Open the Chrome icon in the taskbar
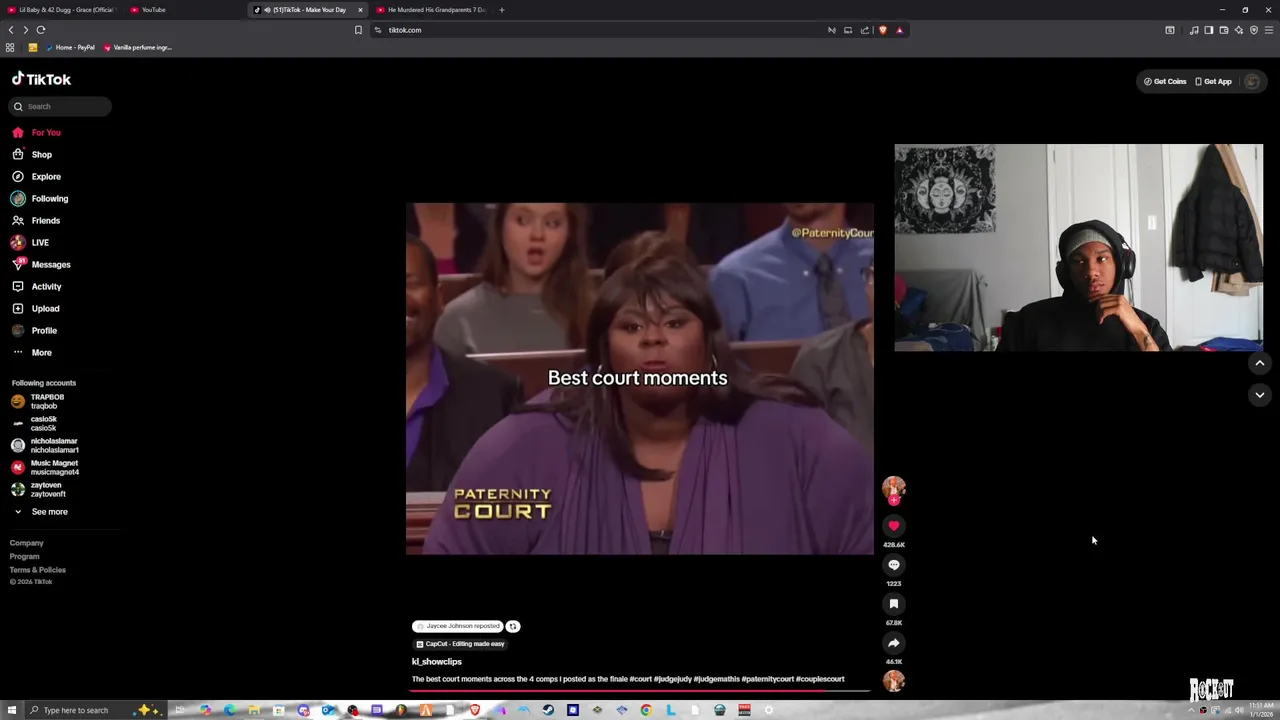The width and height of the screenshot is (1280, 720). coord(646,710)
